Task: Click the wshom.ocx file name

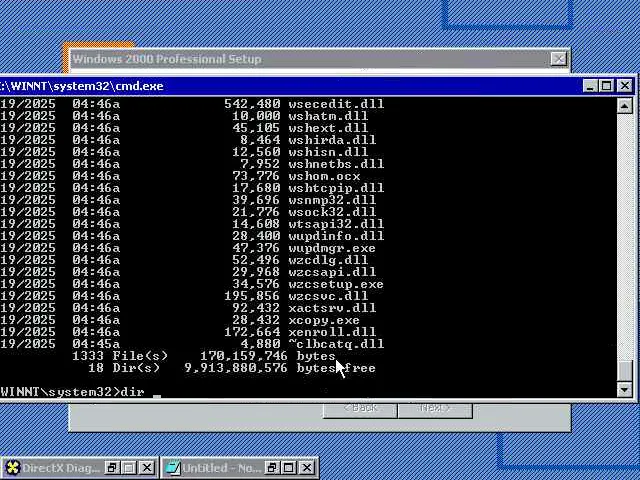Action: (x=324, y=176)
